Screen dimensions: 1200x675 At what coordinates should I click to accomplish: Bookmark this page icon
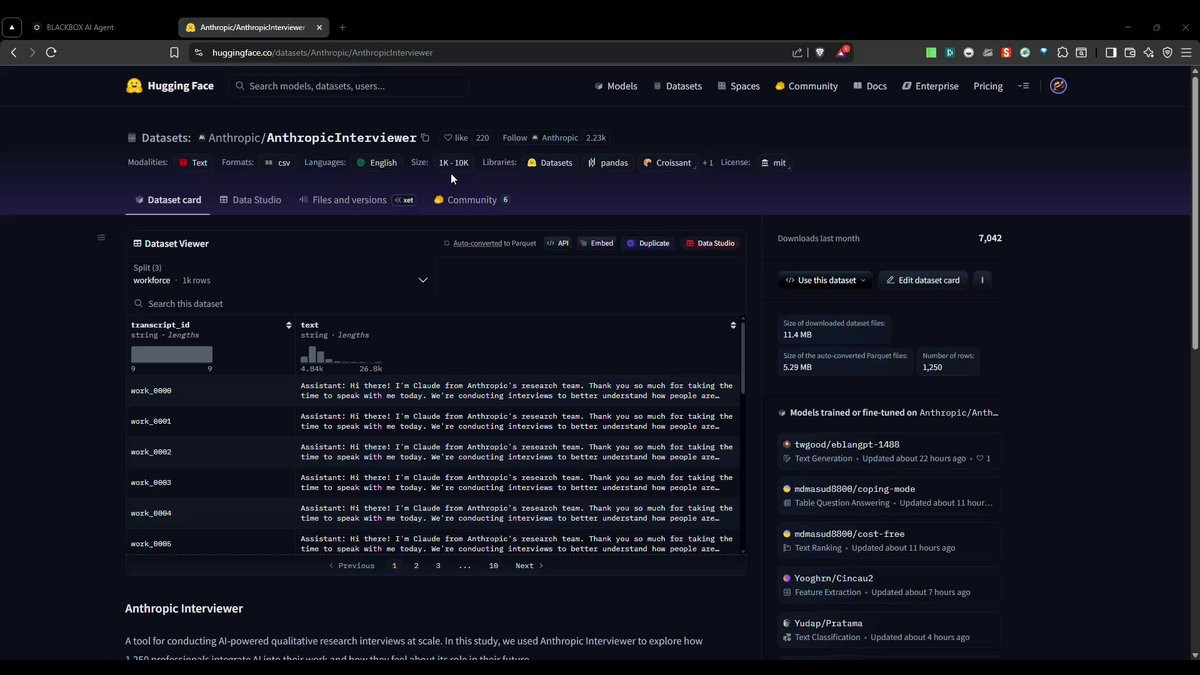pos(174,53)
